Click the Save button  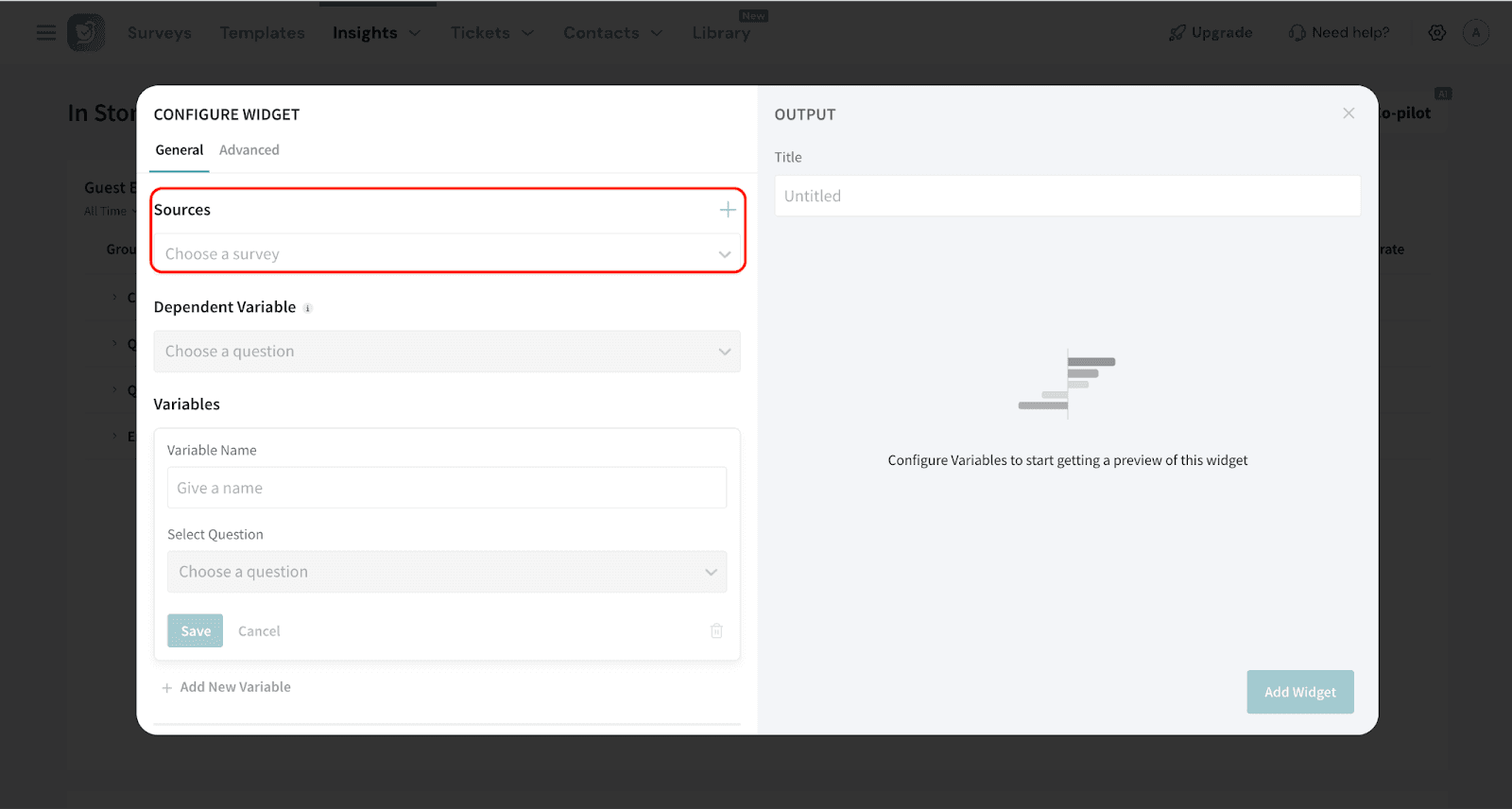pos(196,630)
